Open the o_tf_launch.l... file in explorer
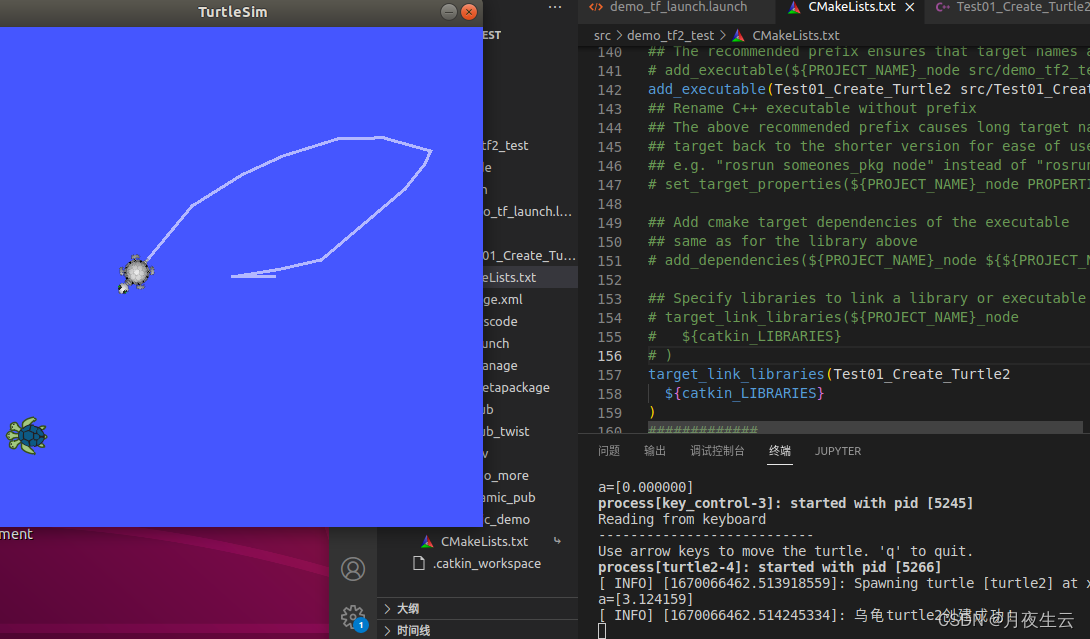1090x639 pixels. 527,211
